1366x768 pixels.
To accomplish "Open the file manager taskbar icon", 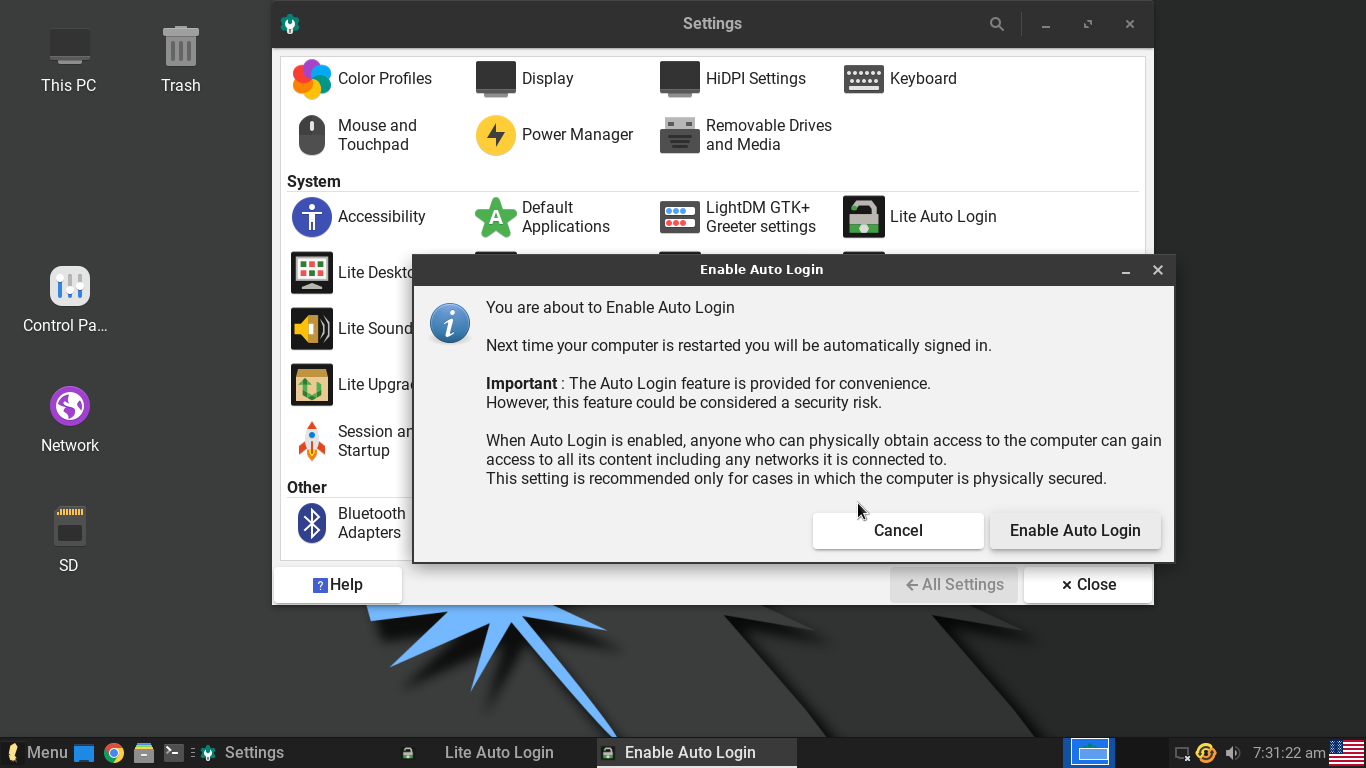I will [144, 753].
